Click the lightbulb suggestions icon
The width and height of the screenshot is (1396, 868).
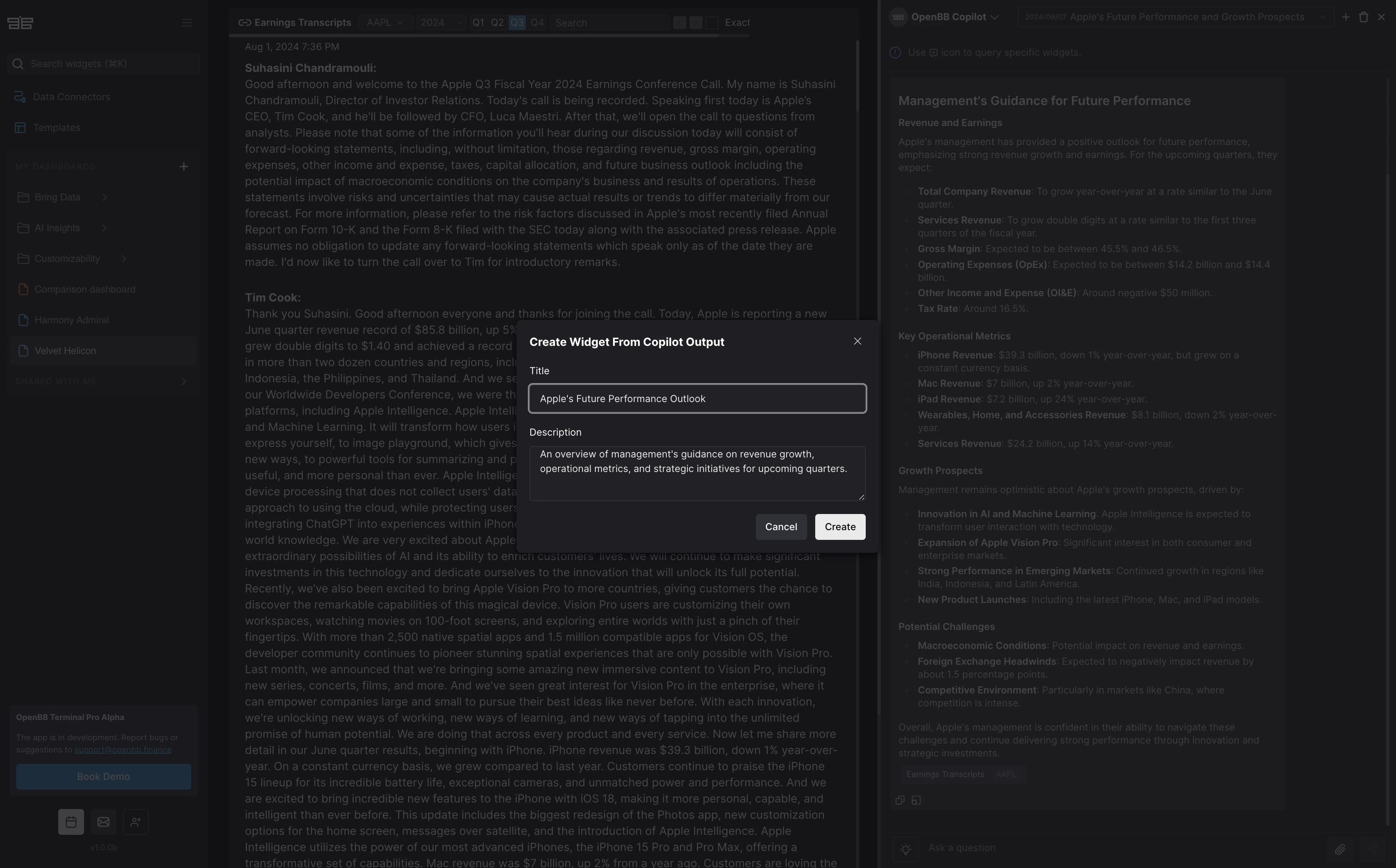click(905, 849)
